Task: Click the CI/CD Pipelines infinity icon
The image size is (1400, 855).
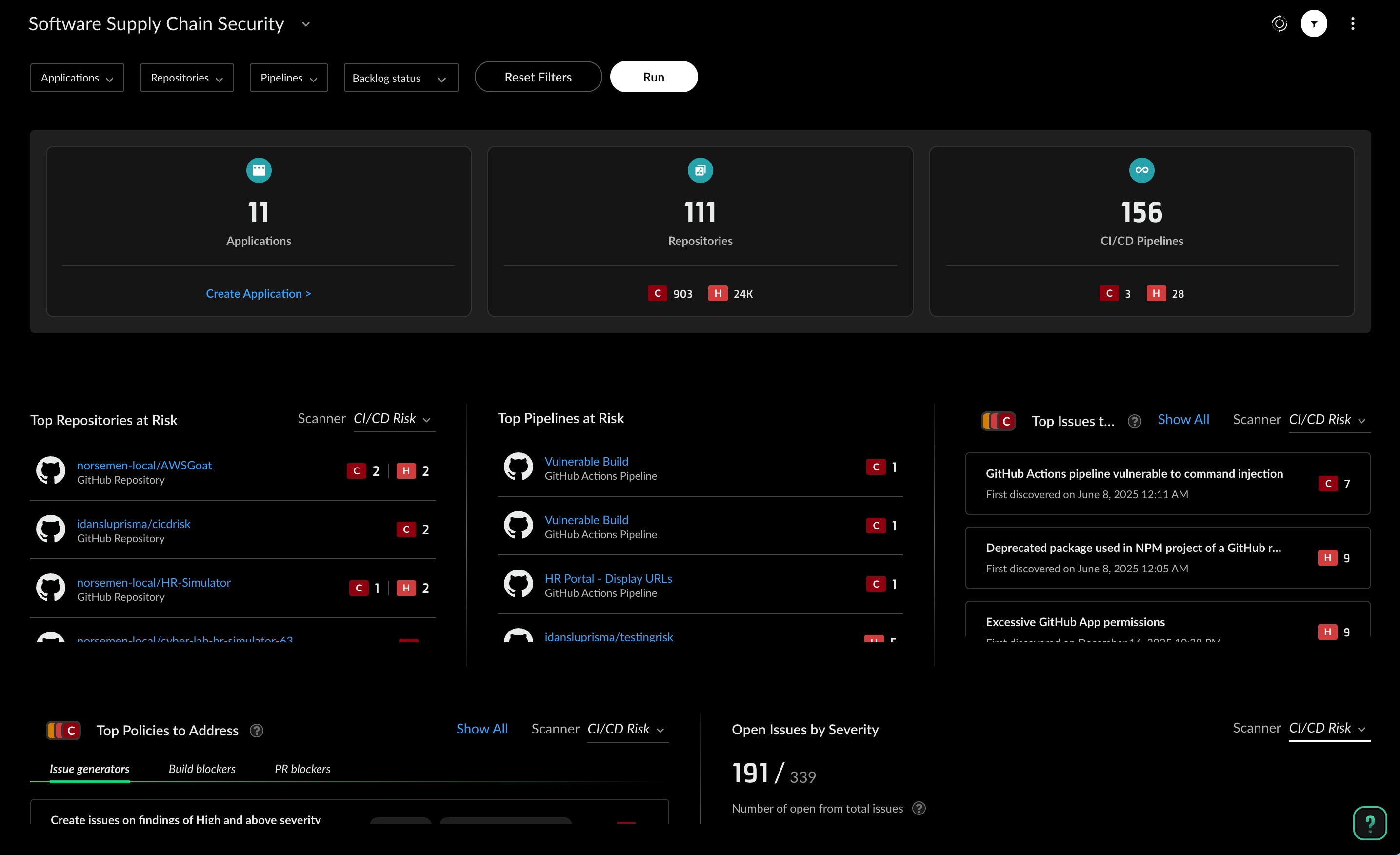Action: pyautogui.click(x=1141, y=169)
